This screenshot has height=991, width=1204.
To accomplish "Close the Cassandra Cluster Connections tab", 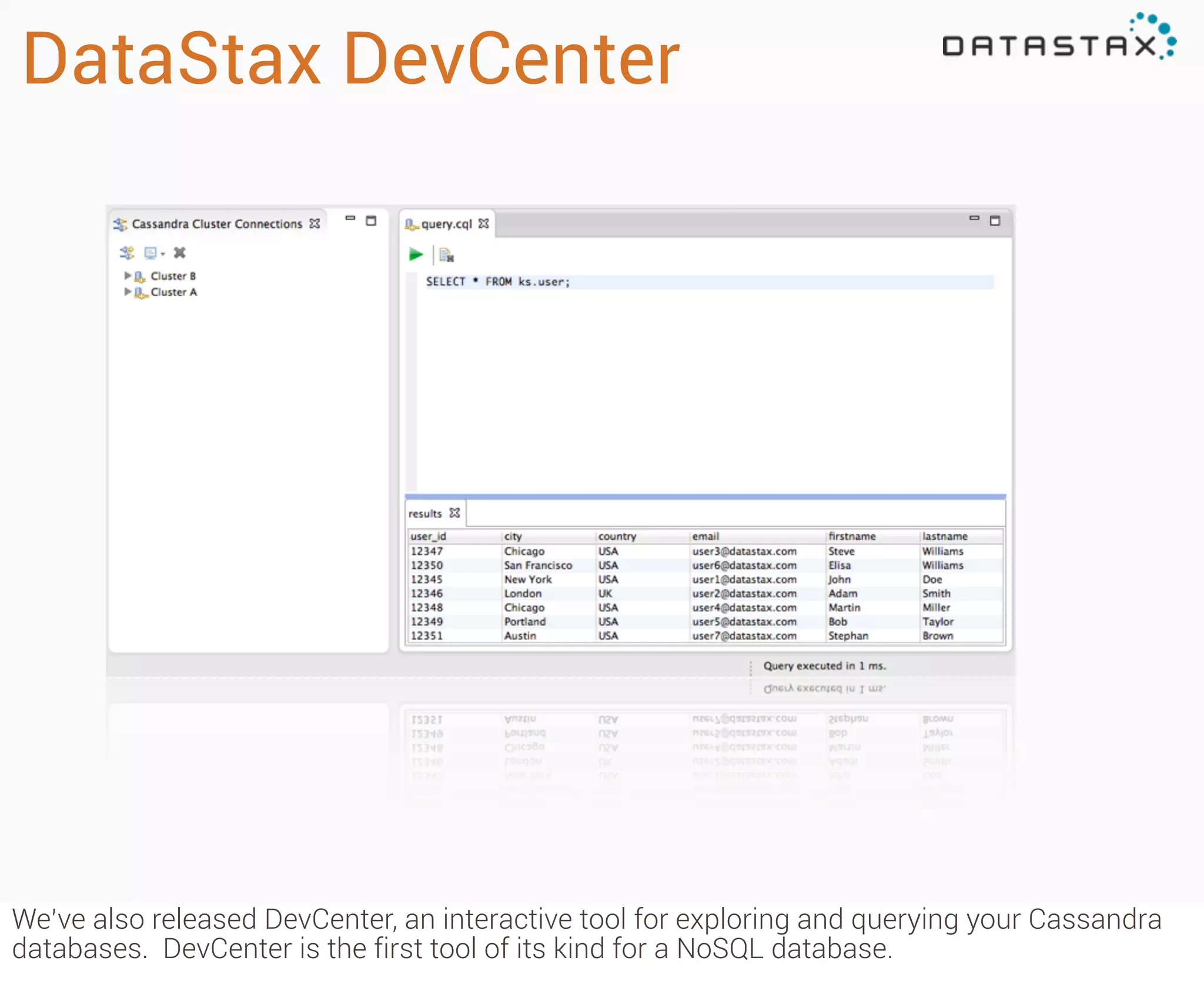I will coord(315,223).
